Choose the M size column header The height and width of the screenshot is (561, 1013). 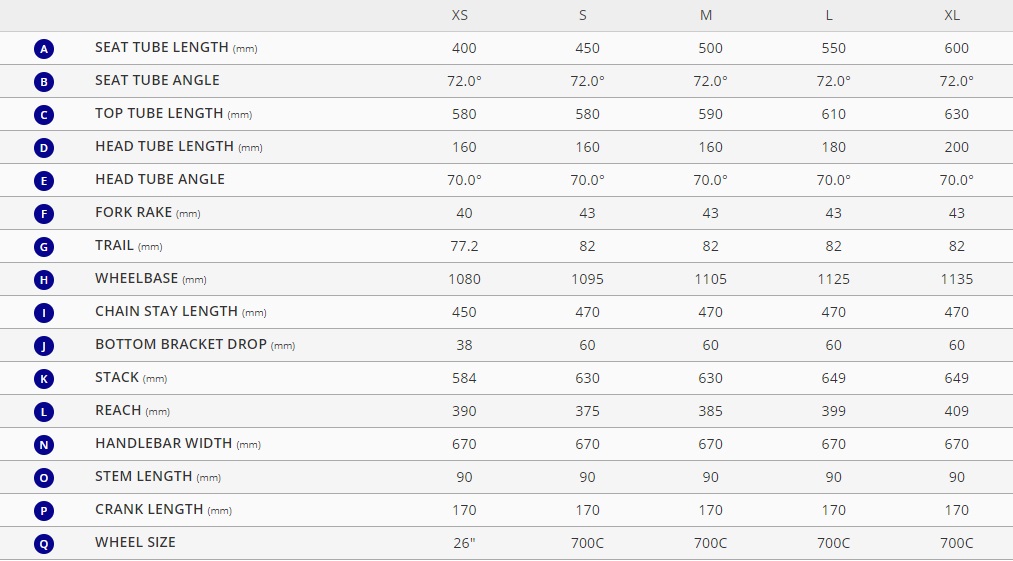click(706, 15)
